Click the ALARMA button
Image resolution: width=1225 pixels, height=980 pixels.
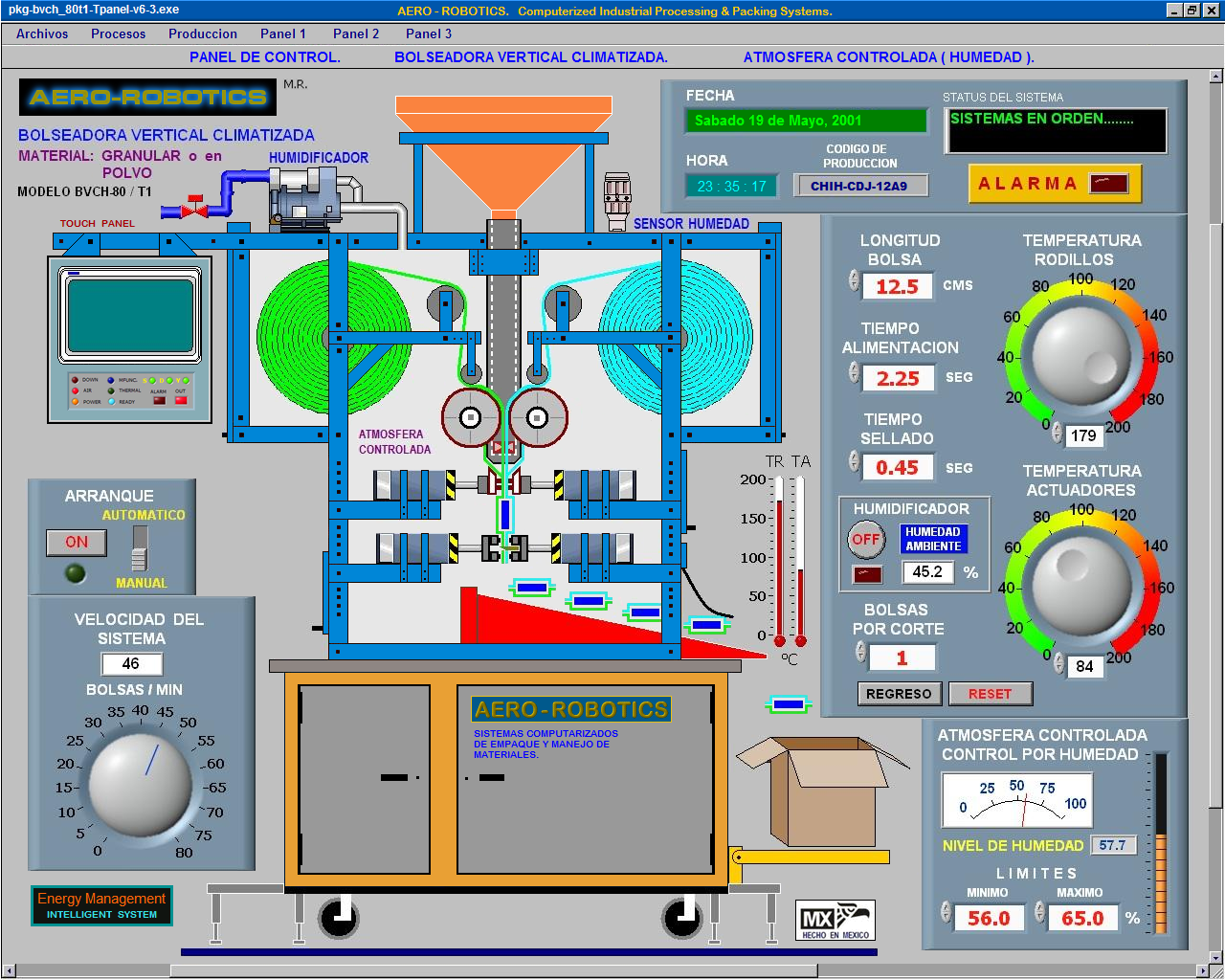(1055, 183)
